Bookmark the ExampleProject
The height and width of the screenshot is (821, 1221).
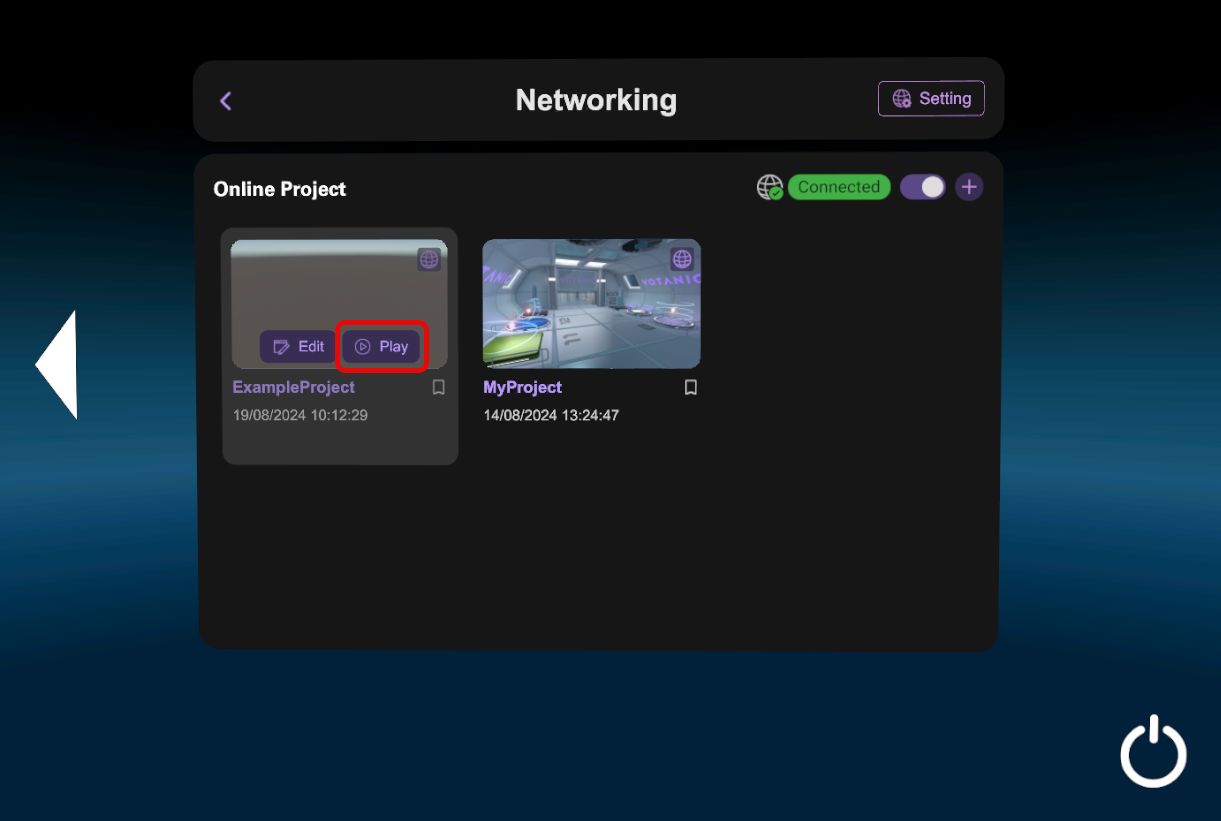click(438, 388)
